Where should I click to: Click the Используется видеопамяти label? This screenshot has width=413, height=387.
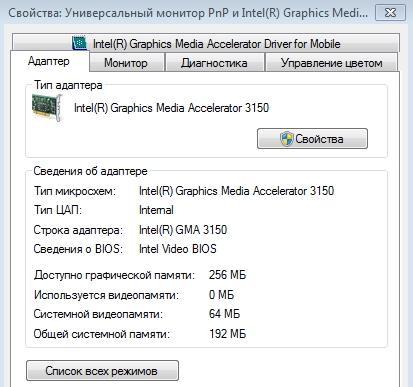[106, 295]
